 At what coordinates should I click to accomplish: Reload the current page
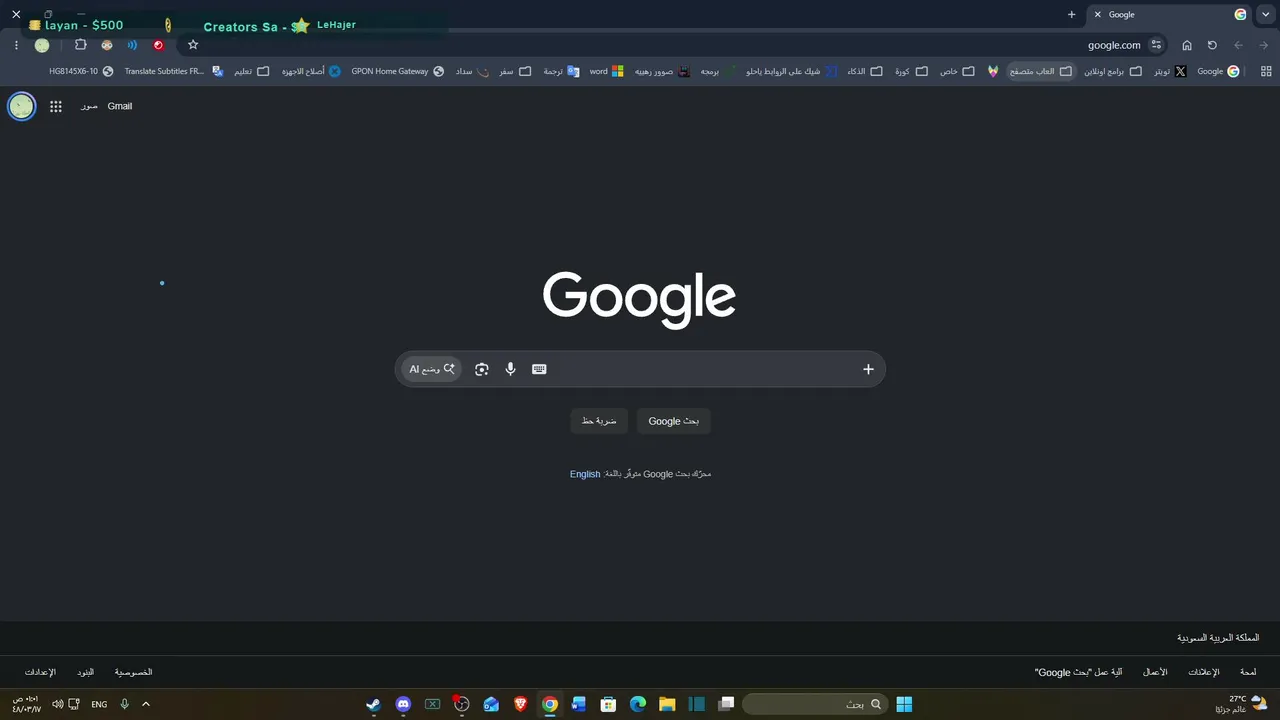[x=1212, y=45]
